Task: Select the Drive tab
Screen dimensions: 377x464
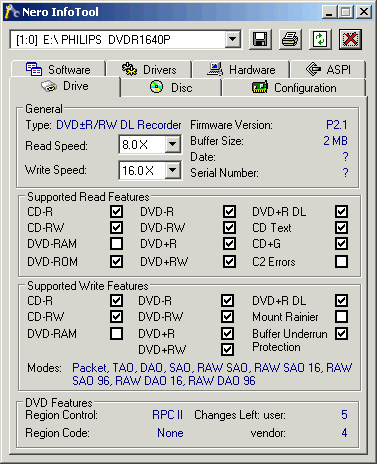Action: pyautogui.click(x=65, y=86)
